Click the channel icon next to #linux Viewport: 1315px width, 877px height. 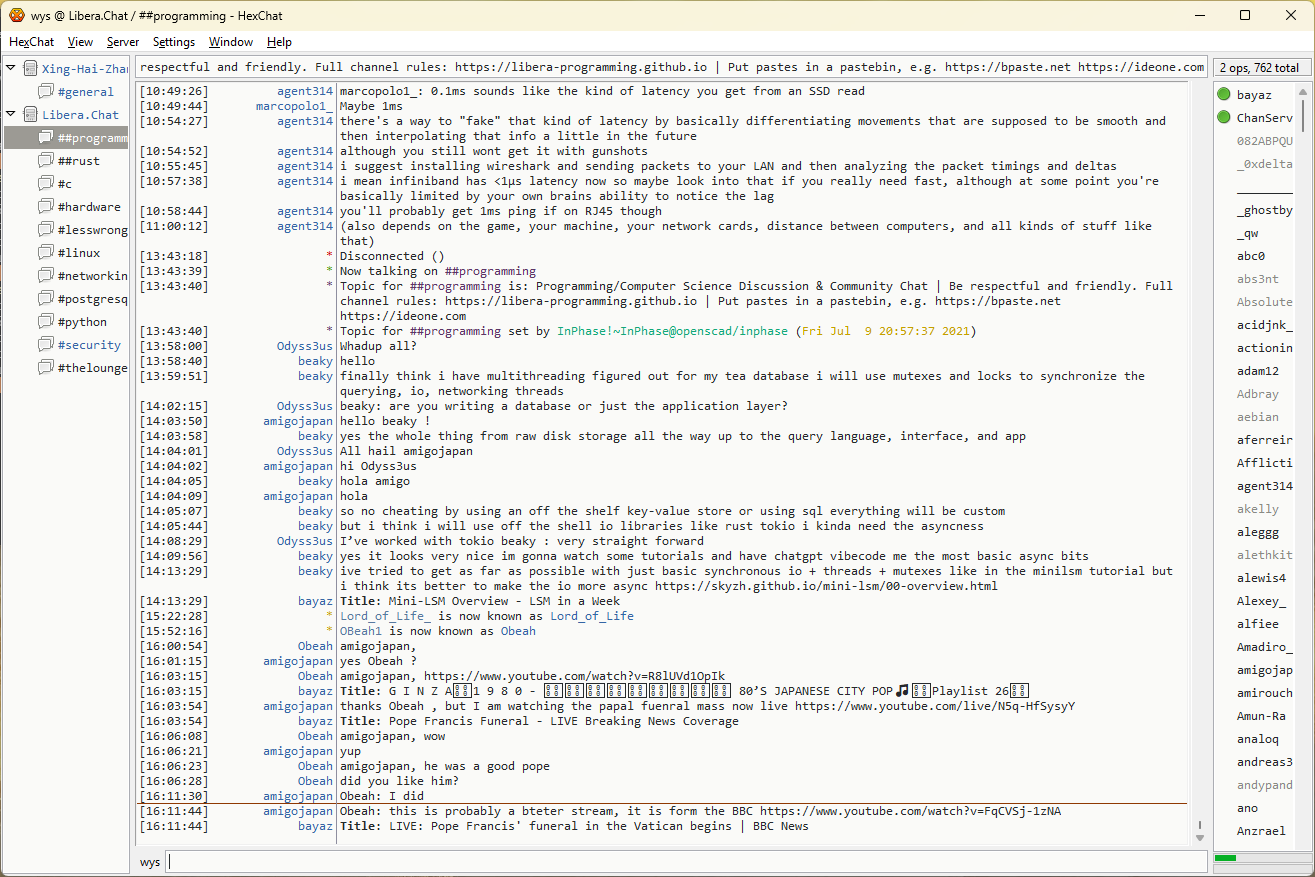click(46, 253)
